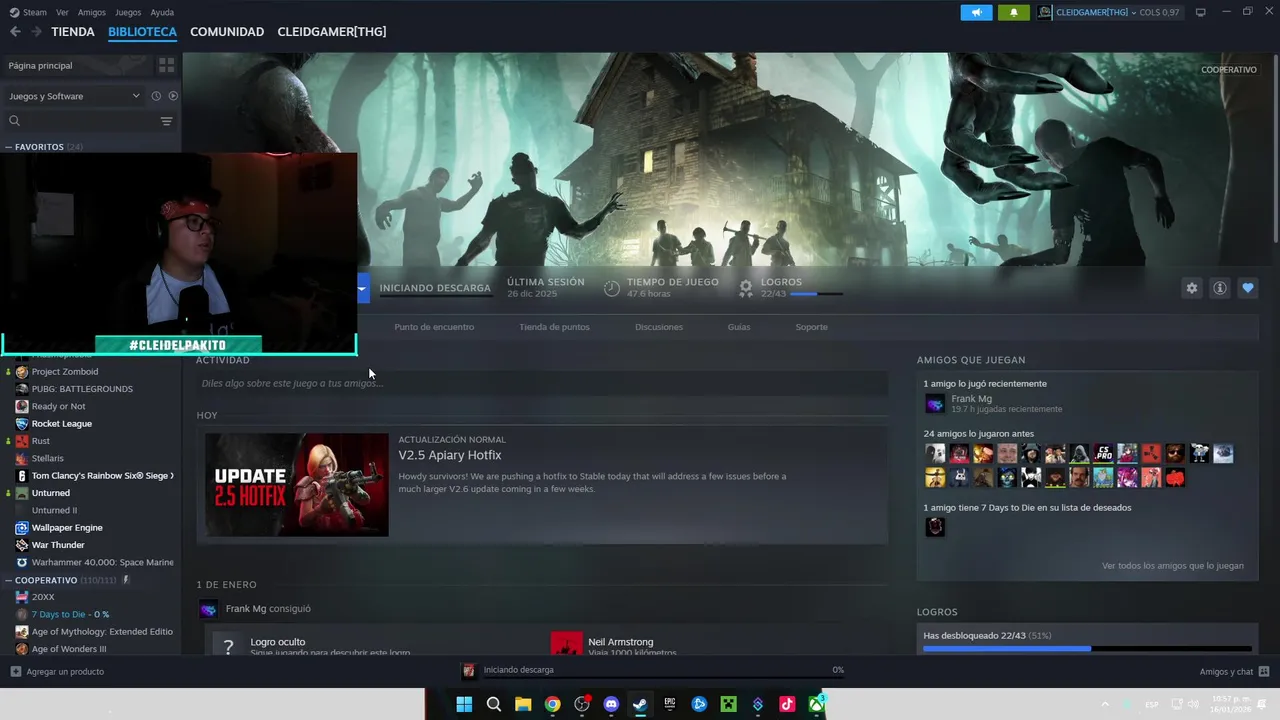The width and height of the screenshot is (1280, 720).
Task: Open the Soporte tab
Action: 811,327
